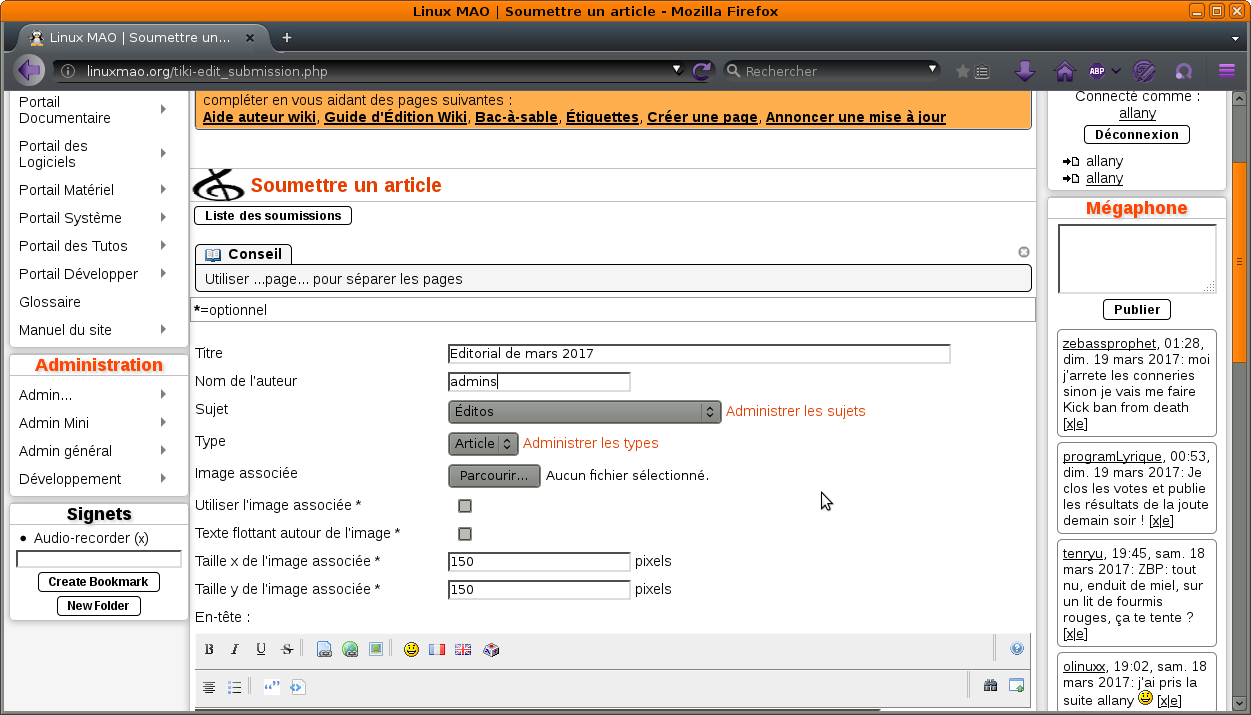Insert a quote block via toolbar icon
The image size is (1251, 715).
point(271,687)
